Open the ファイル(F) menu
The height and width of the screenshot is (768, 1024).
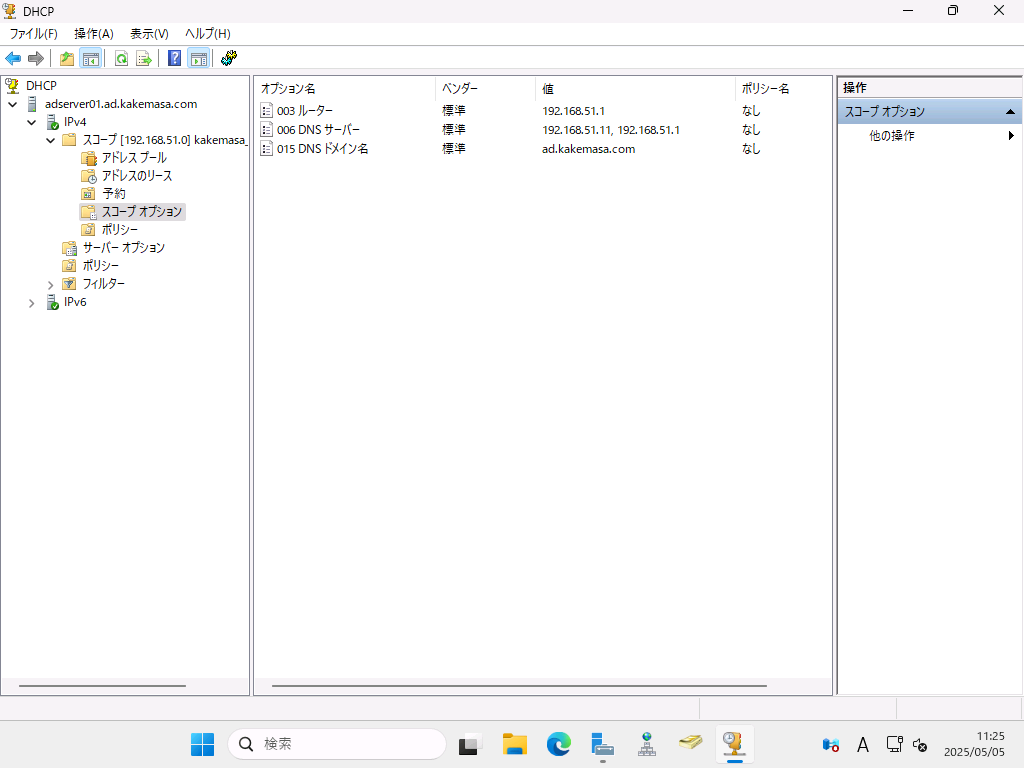coord(33,34)
